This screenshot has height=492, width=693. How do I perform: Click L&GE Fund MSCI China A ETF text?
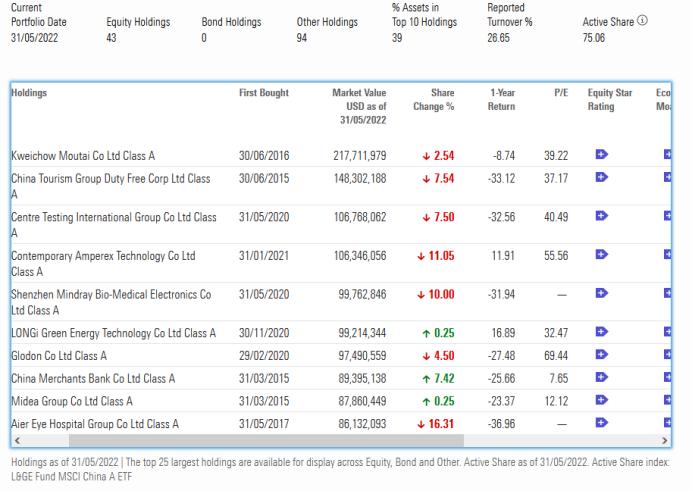71,476
